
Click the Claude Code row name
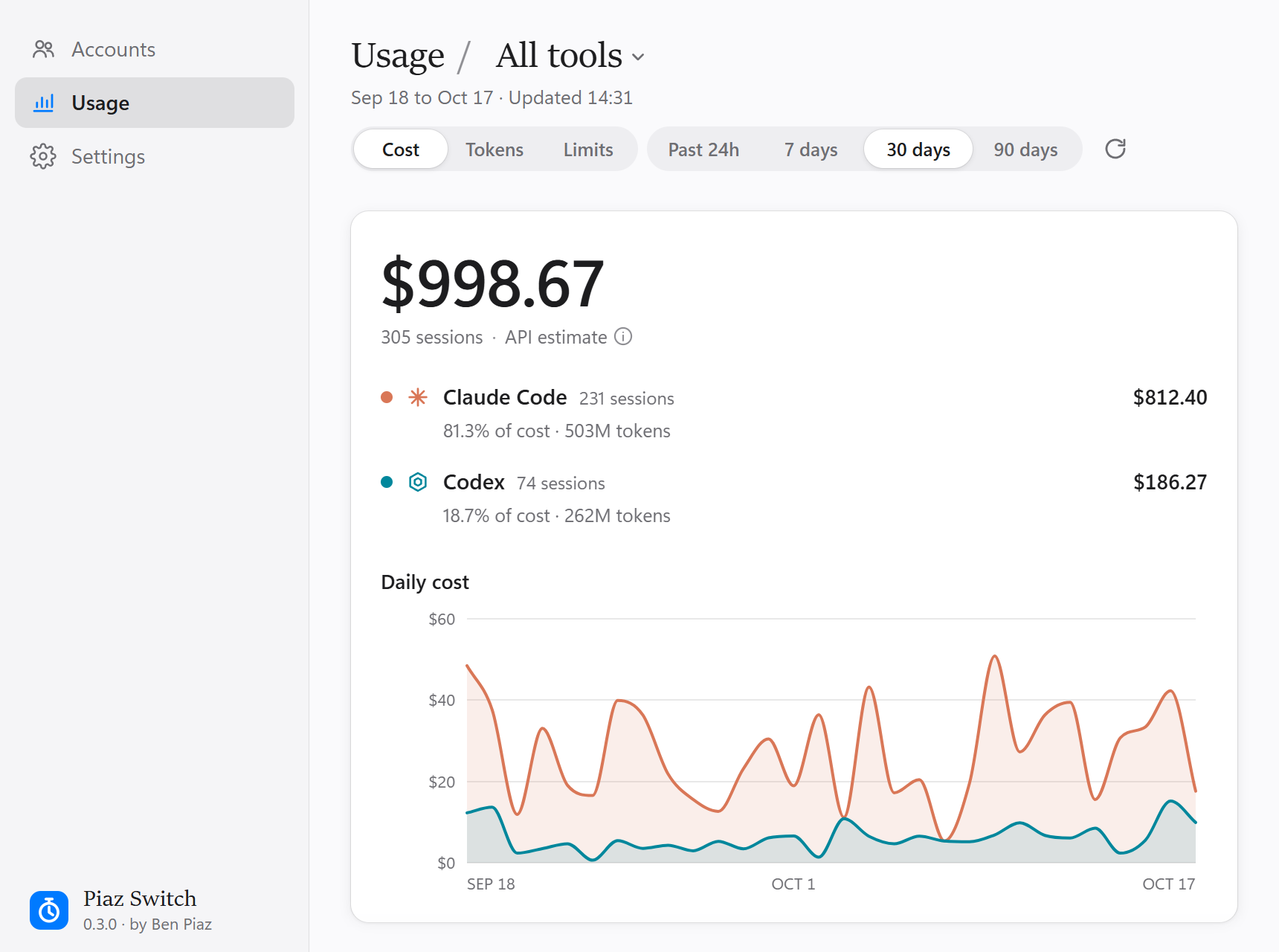coord(505,397)
